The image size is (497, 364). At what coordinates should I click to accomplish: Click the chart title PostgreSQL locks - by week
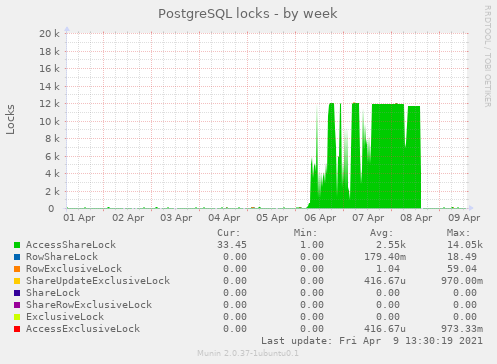click(x=248, y=14)
